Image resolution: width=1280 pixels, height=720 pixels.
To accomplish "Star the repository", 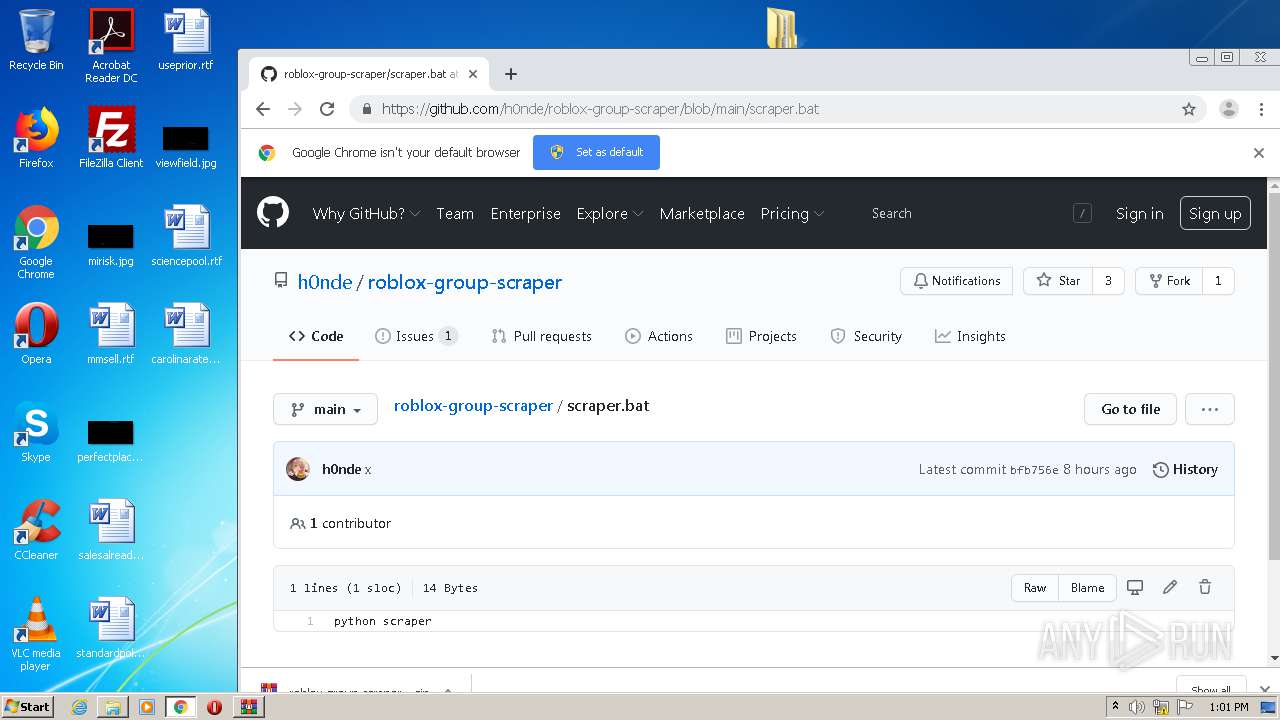I will pyautogui.click(x=1058, y=281).
